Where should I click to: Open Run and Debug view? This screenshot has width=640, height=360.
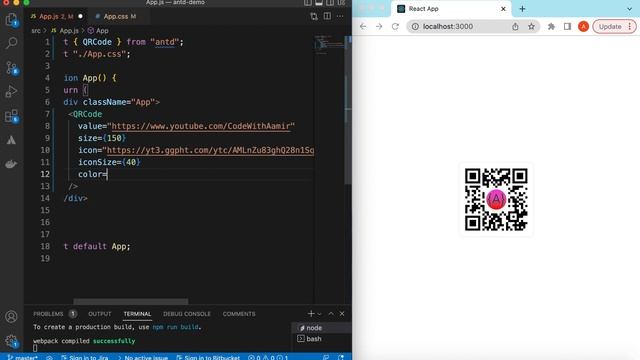click(11, 91)
